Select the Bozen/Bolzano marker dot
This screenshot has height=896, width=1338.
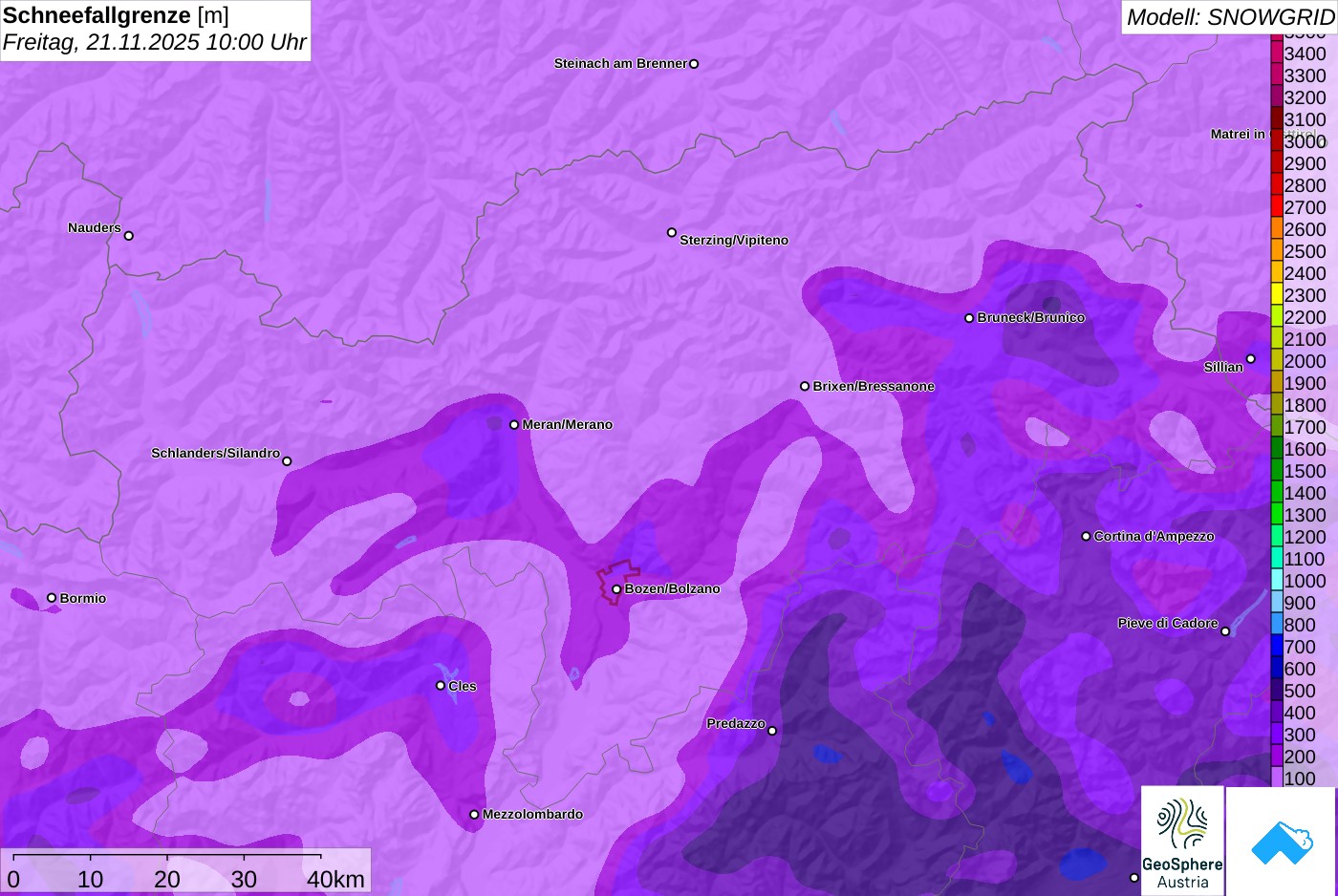(616, 589)
